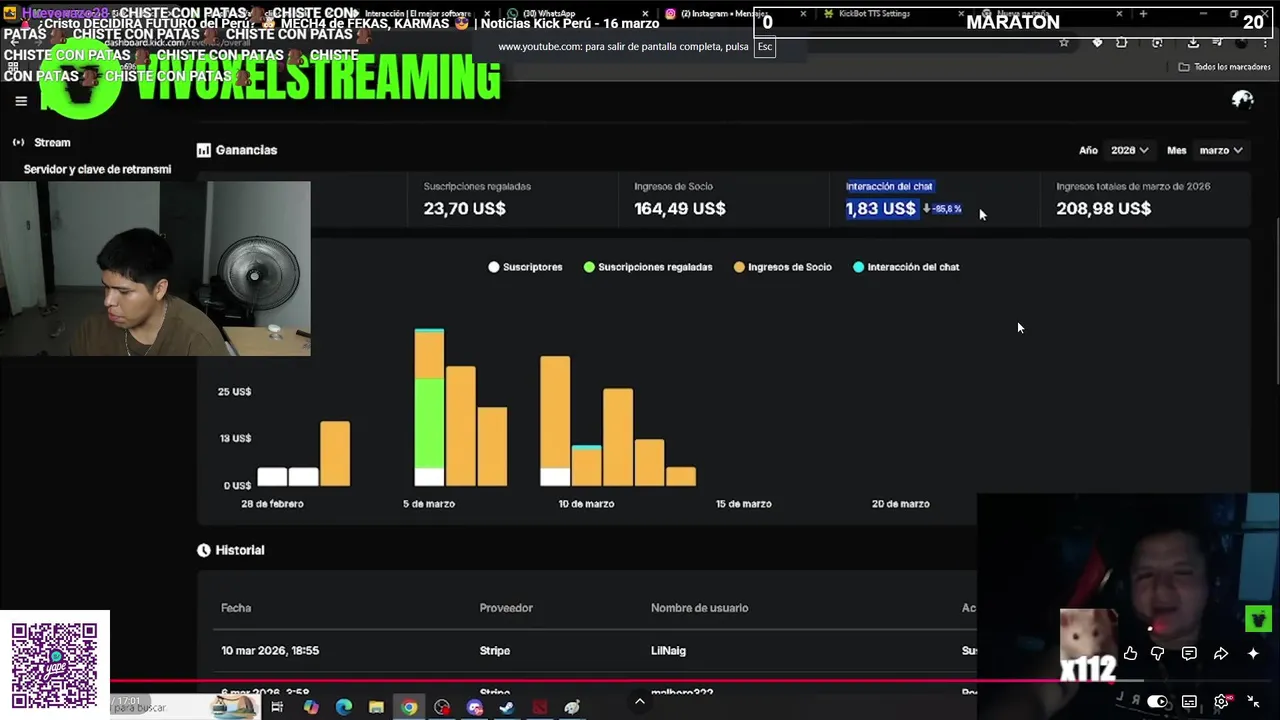Exit fullscreen in the YouTube player
The width and height of the screenshot is (1280, 720).
click(x=1253, y=702)
